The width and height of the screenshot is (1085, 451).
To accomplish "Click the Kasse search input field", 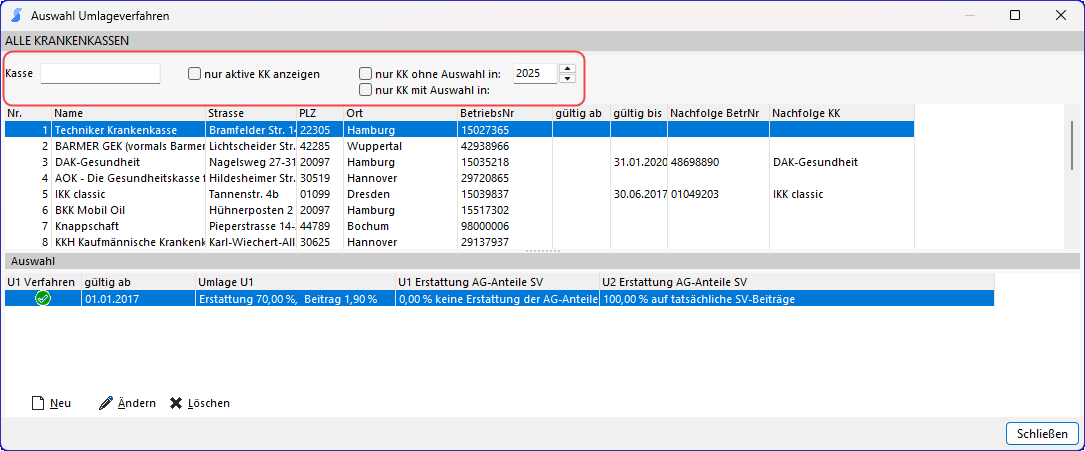I will coord(100,73).
